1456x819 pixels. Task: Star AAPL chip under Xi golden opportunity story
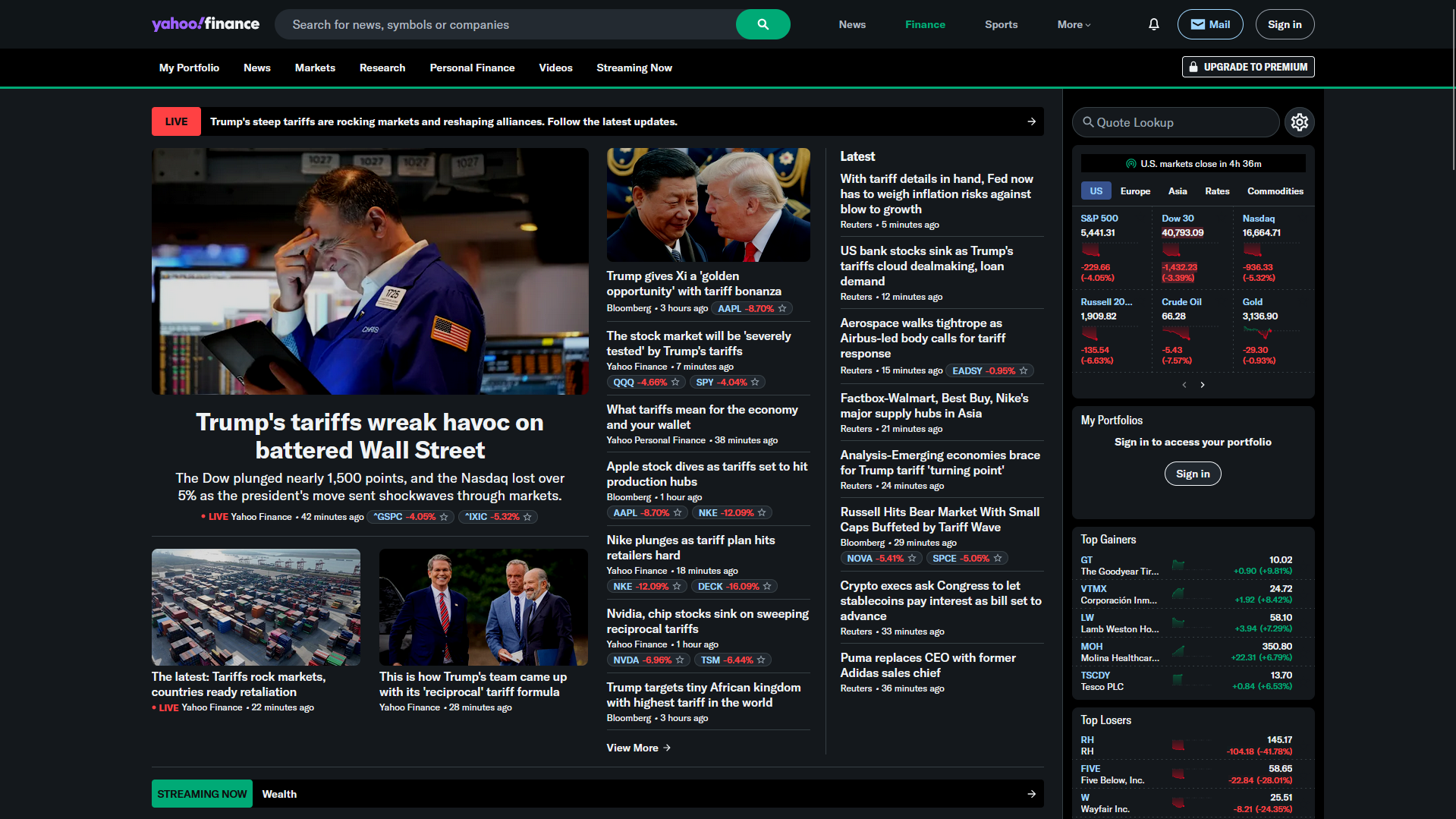coord(782,309)
